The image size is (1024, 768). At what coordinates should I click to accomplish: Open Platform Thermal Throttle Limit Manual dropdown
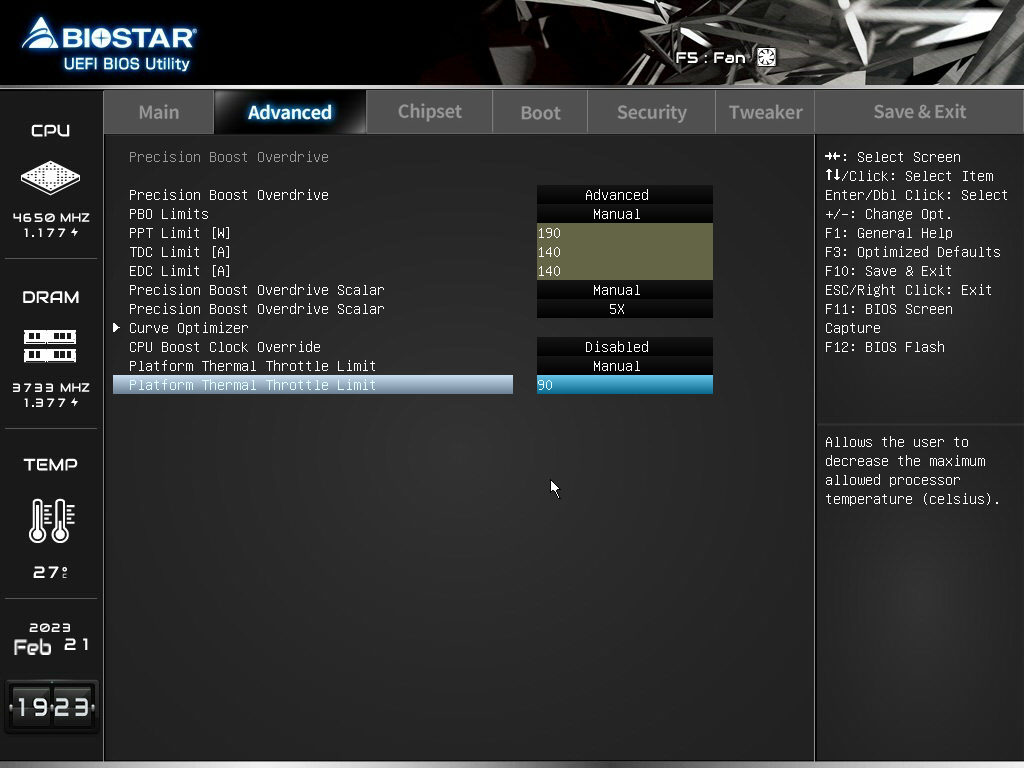click(x=625, y=366)
